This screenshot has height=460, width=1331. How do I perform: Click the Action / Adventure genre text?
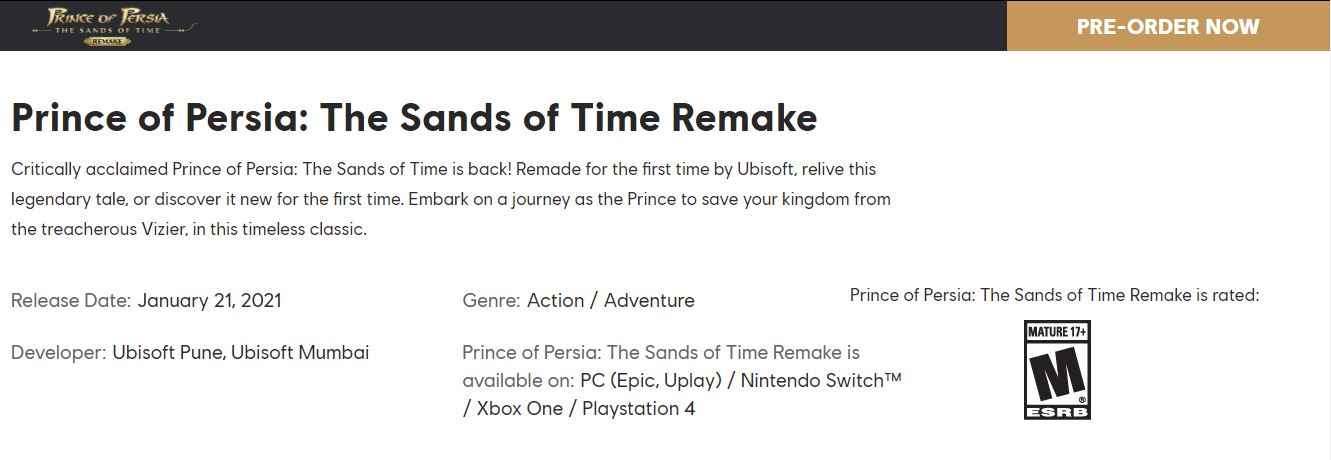610,300
